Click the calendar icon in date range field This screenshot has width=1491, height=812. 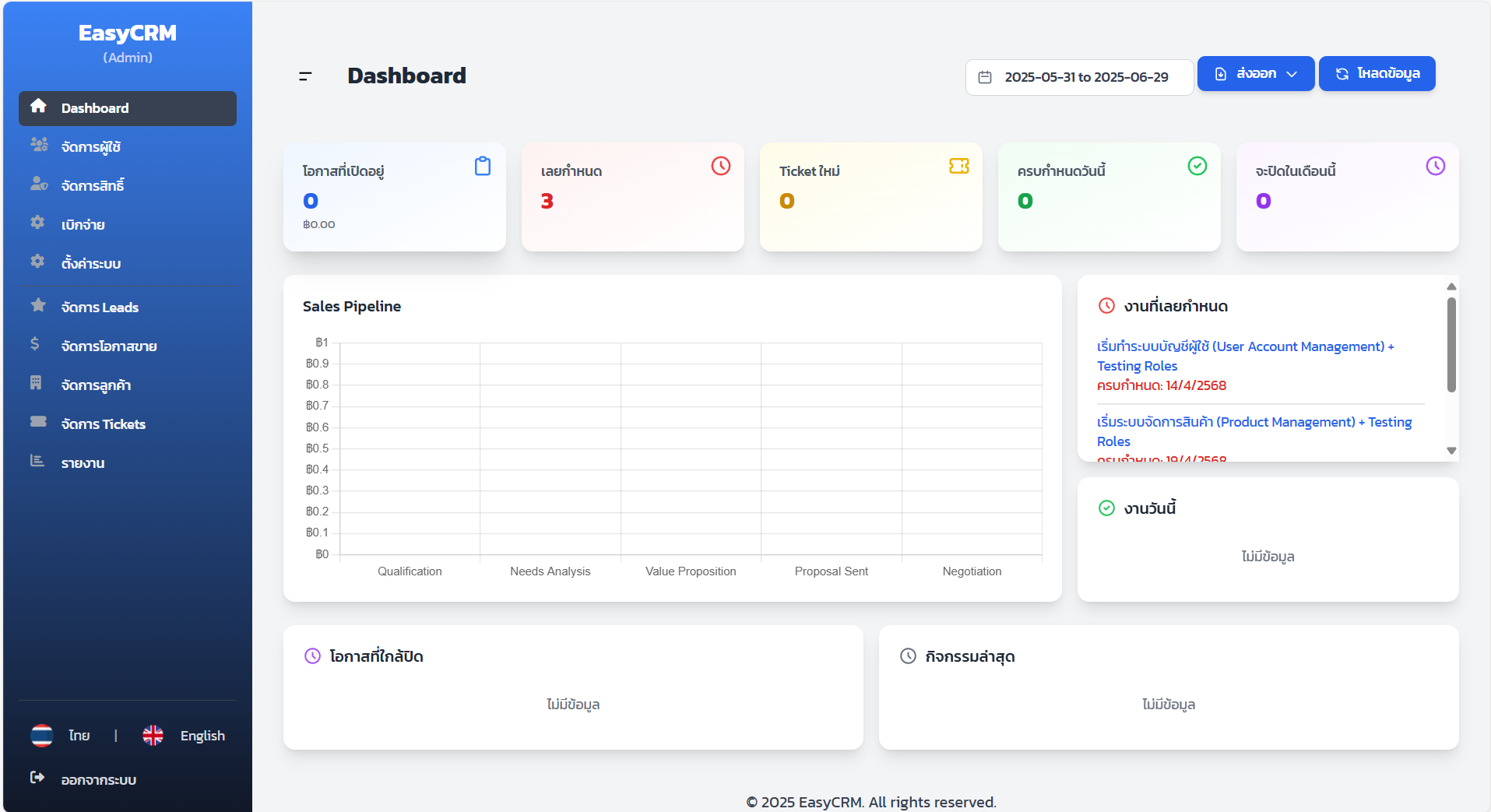[x=985, y=77]
